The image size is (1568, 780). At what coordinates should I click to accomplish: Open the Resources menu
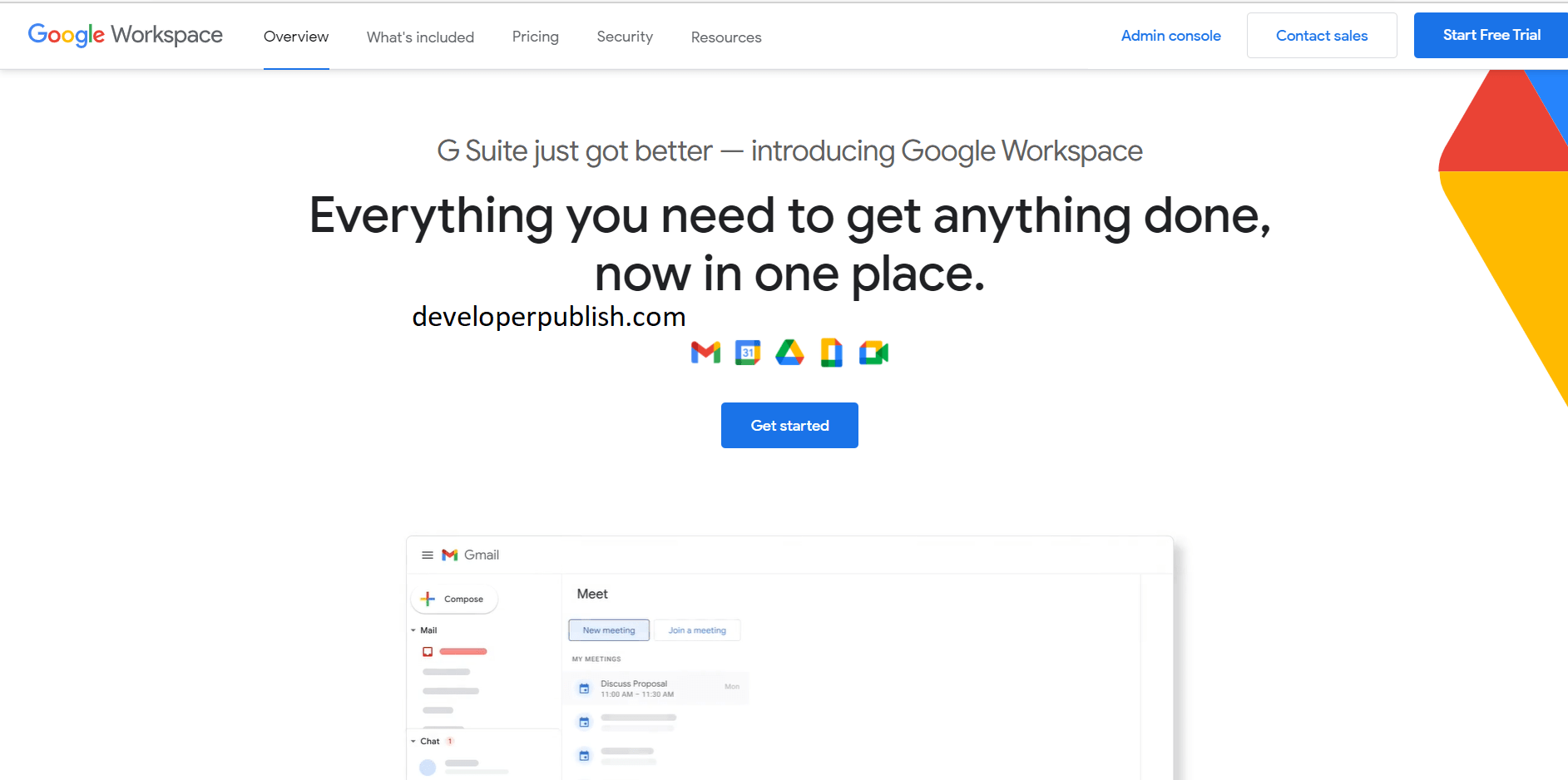click(x=726, y=37)
